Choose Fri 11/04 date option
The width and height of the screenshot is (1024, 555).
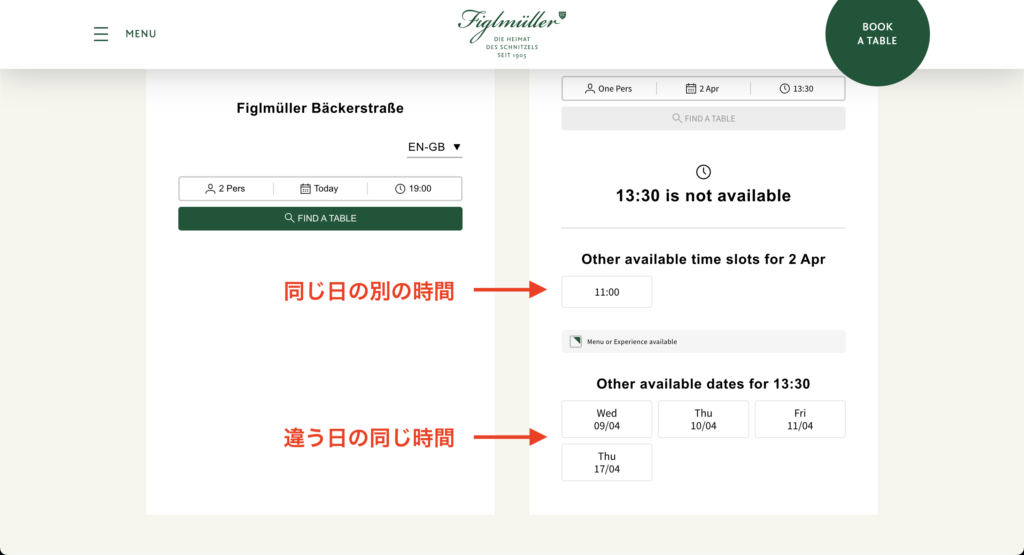coord(800,419)
